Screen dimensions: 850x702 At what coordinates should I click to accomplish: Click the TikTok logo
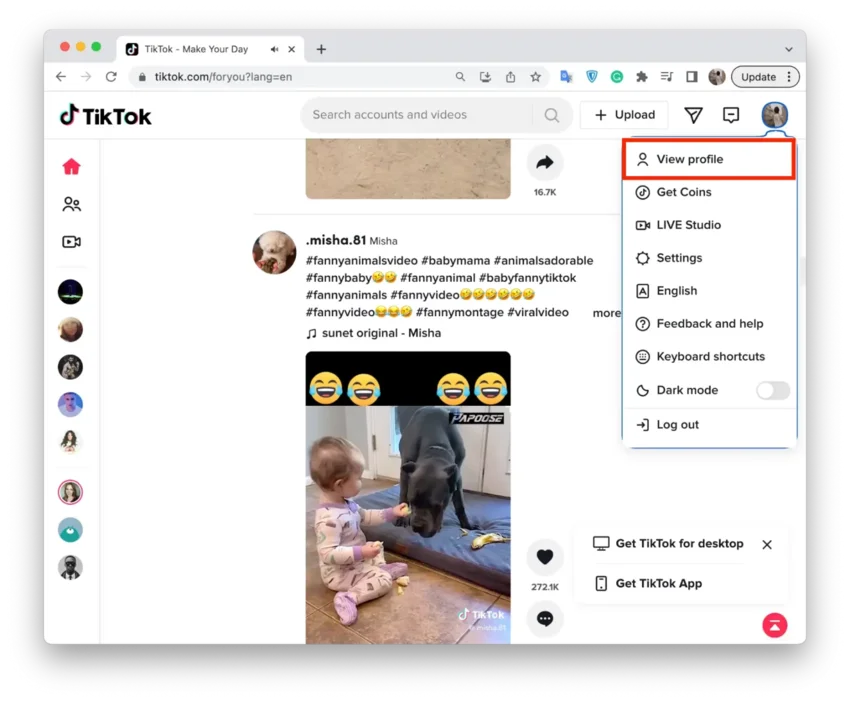(x=104, y=115)
